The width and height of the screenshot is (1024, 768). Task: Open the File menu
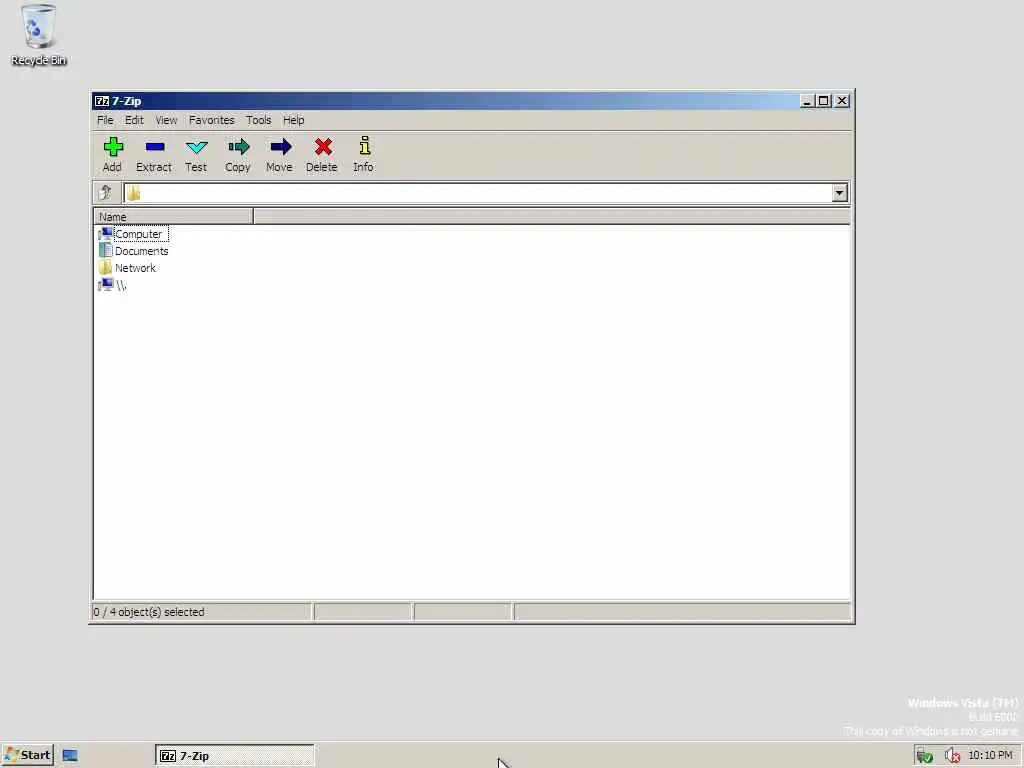click(x=105, y=120)
